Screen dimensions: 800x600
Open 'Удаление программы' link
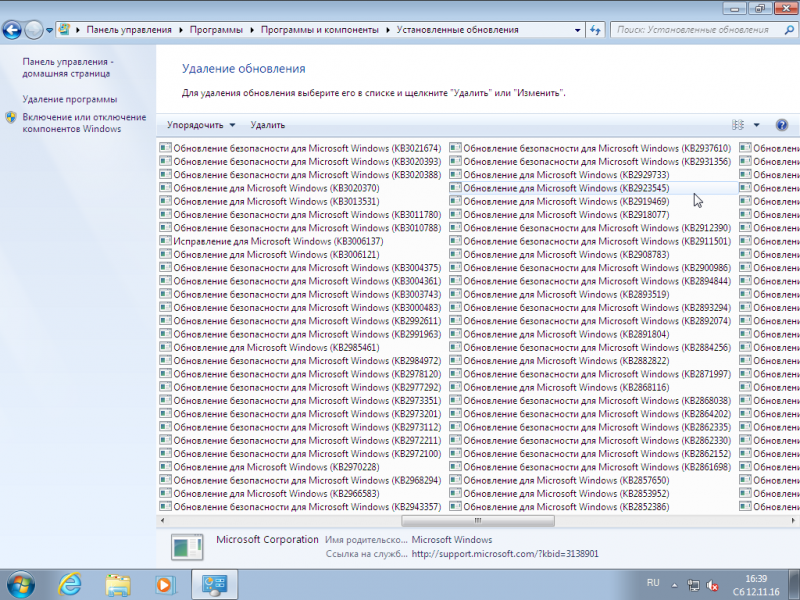click(x=70, y=99)
